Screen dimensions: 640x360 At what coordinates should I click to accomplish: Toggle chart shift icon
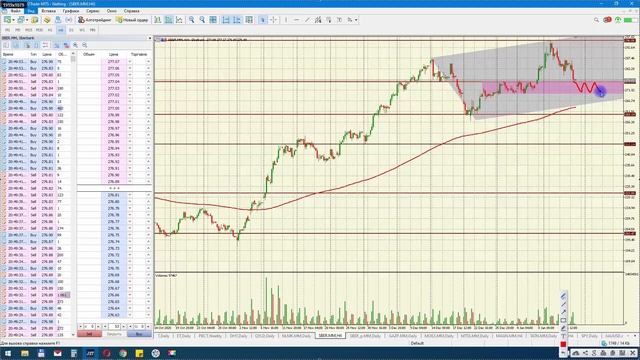(x=237, y=20)
